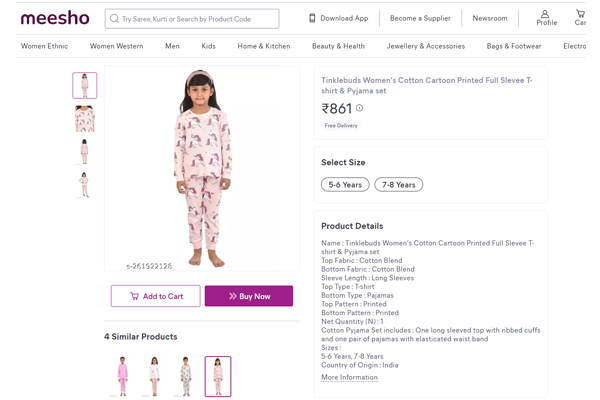Select the 7-8 Years size
The height and width of the screenshot is (400, 600).
click(x=398, y=185)
